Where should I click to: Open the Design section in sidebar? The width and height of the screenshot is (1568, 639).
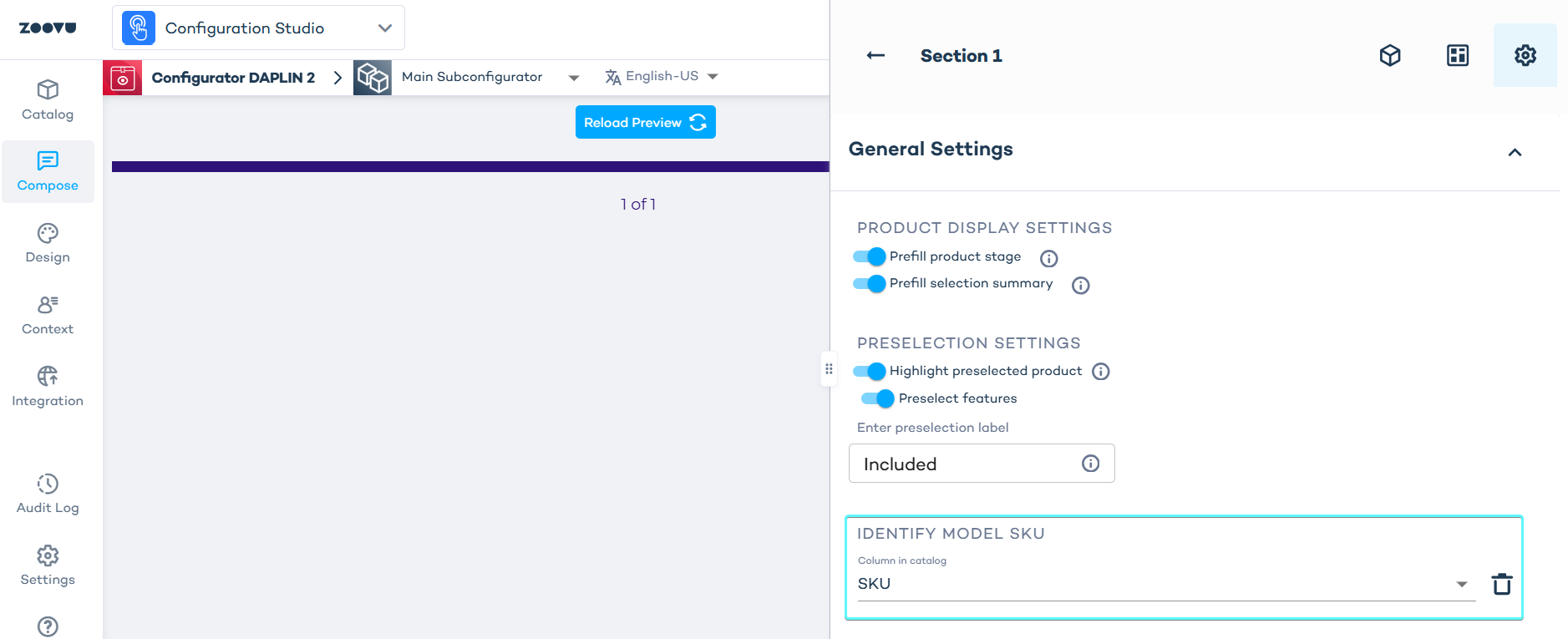48,243
